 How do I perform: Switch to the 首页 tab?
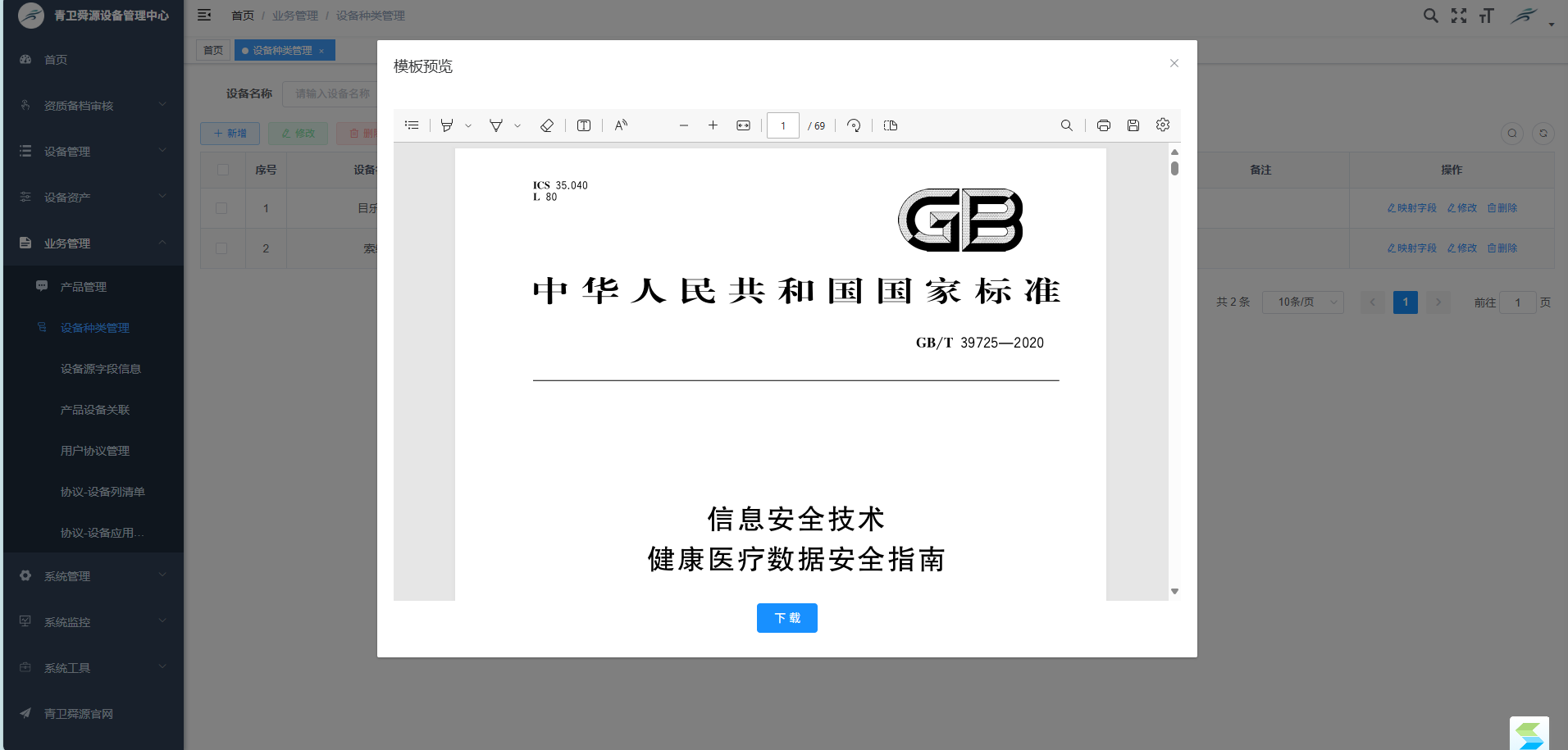tap(213, 51)
